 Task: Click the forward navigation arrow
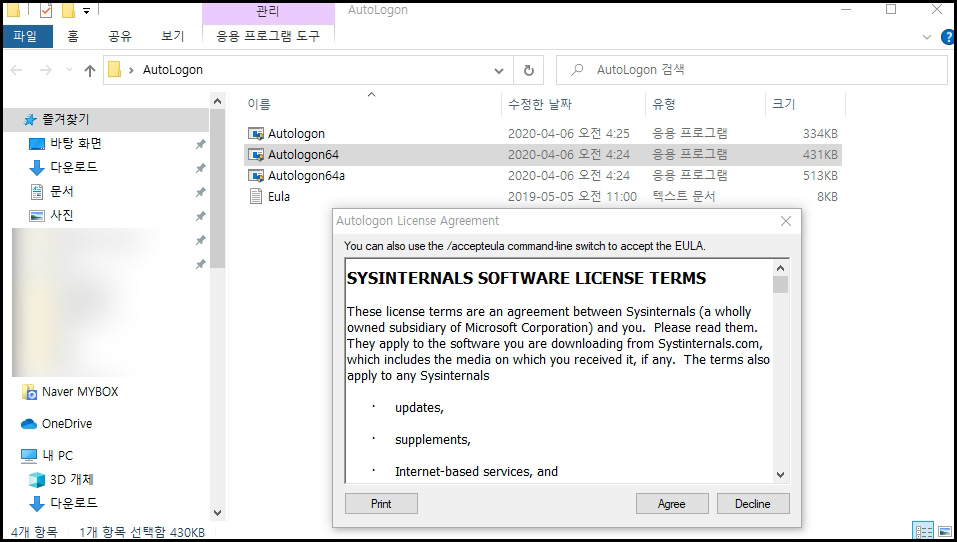click(x=45, y=70)
